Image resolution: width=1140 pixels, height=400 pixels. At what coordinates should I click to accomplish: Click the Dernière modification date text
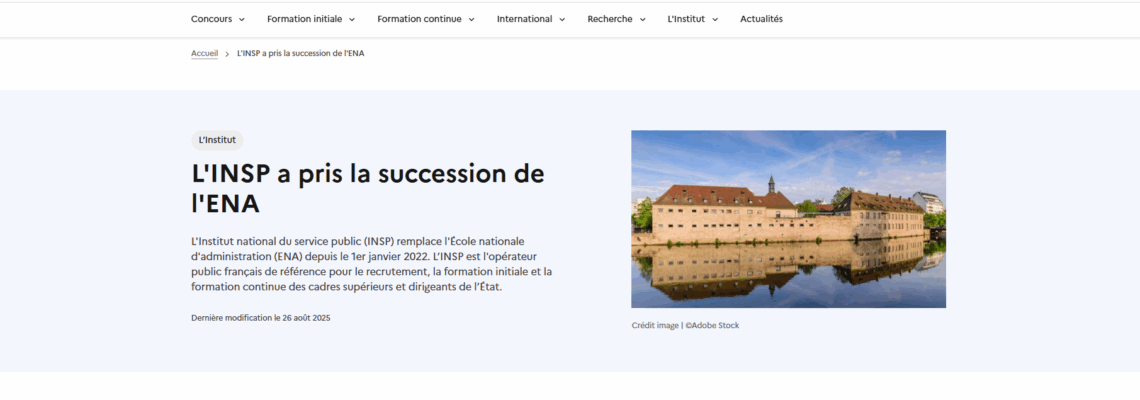click(260, 317)
